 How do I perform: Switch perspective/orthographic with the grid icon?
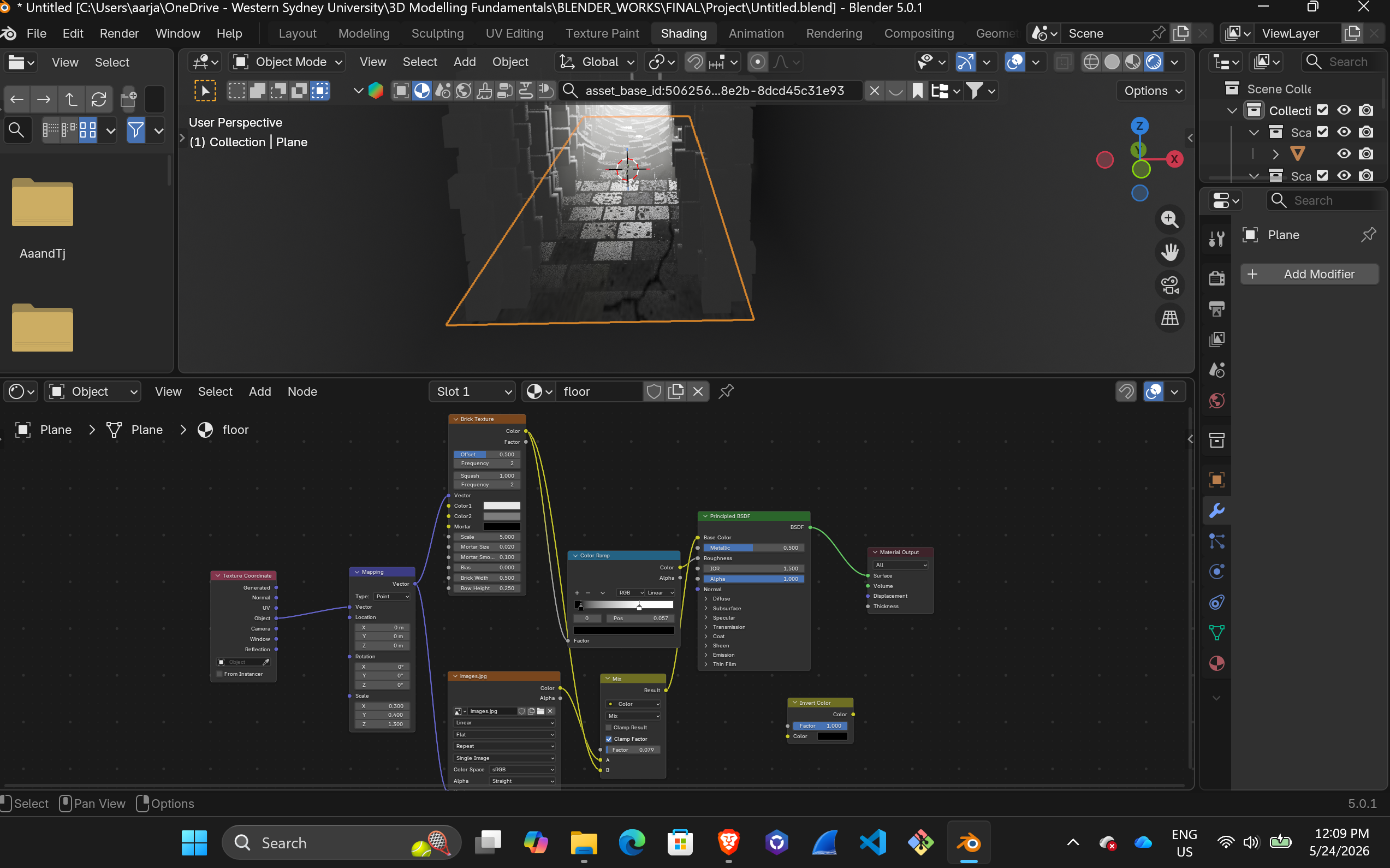[1169, 318]
